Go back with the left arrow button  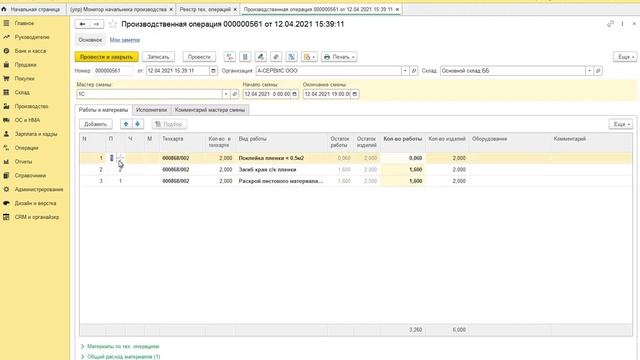click(x=82, y=24)
